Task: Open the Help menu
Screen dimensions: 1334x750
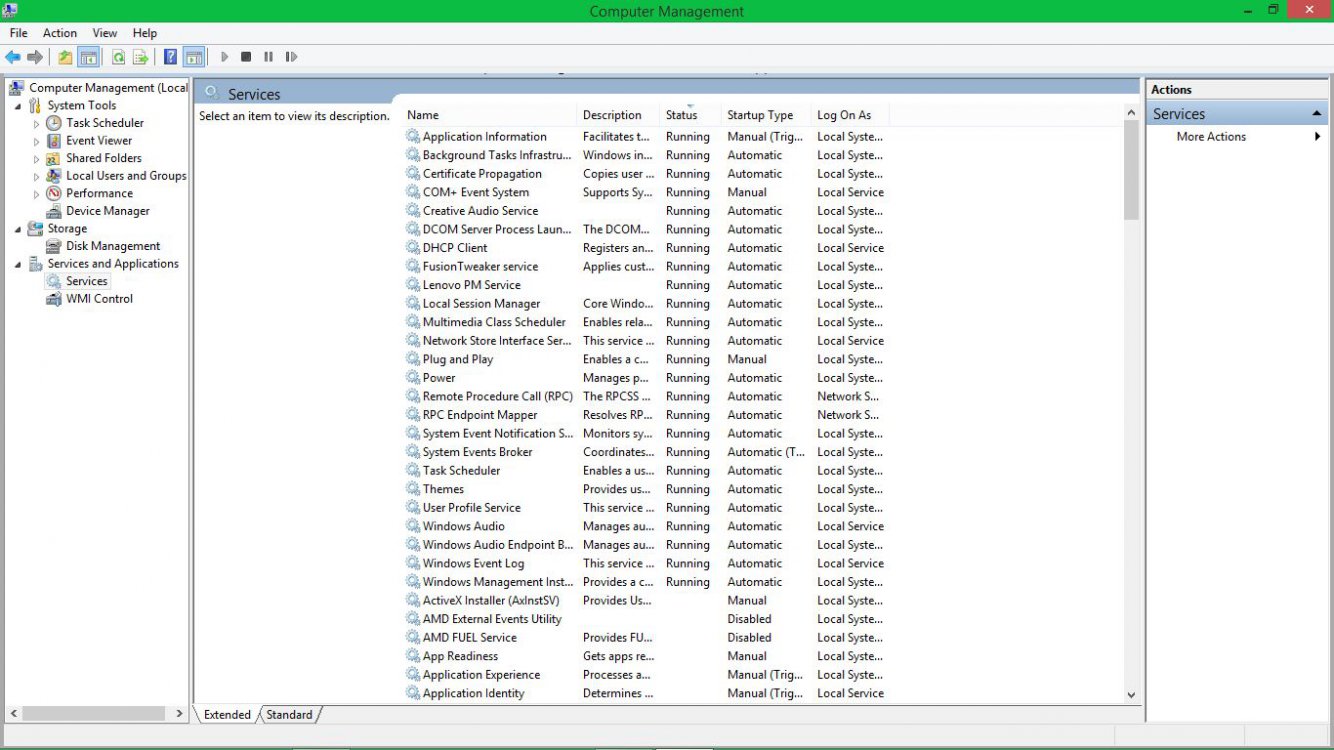Action: (145, 33)
